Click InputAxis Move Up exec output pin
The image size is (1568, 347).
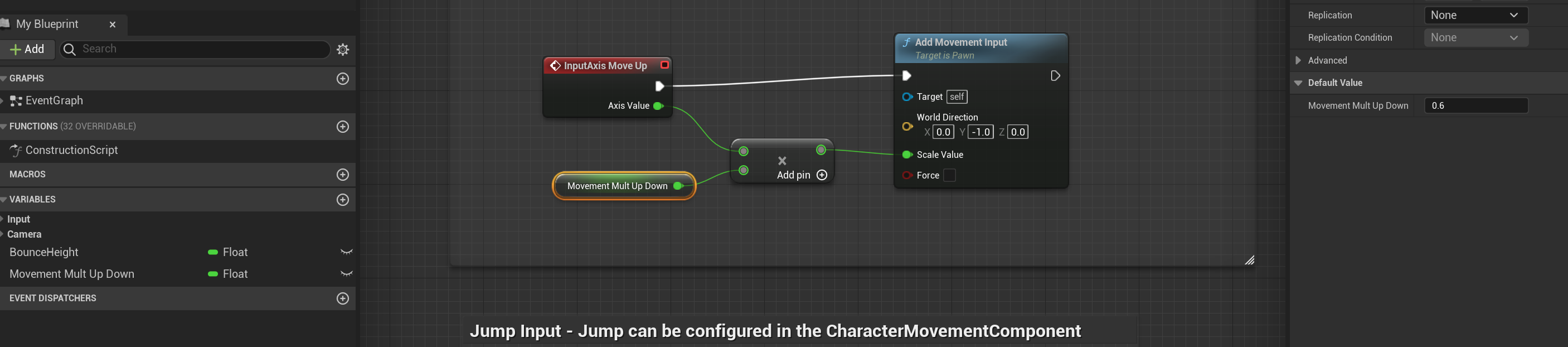tap(659, 86)
